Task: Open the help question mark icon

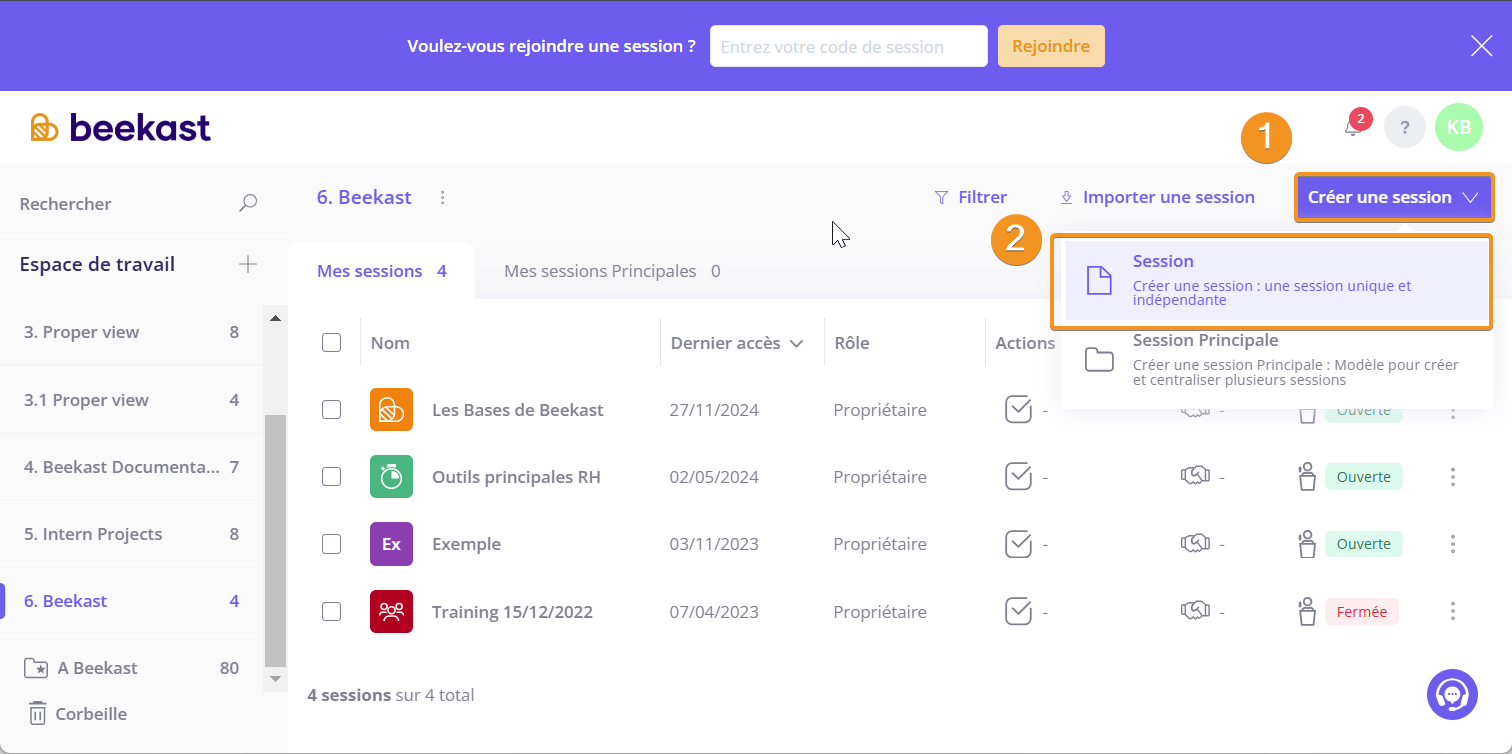Action: pyautogui.click(x=1405, y=127)
